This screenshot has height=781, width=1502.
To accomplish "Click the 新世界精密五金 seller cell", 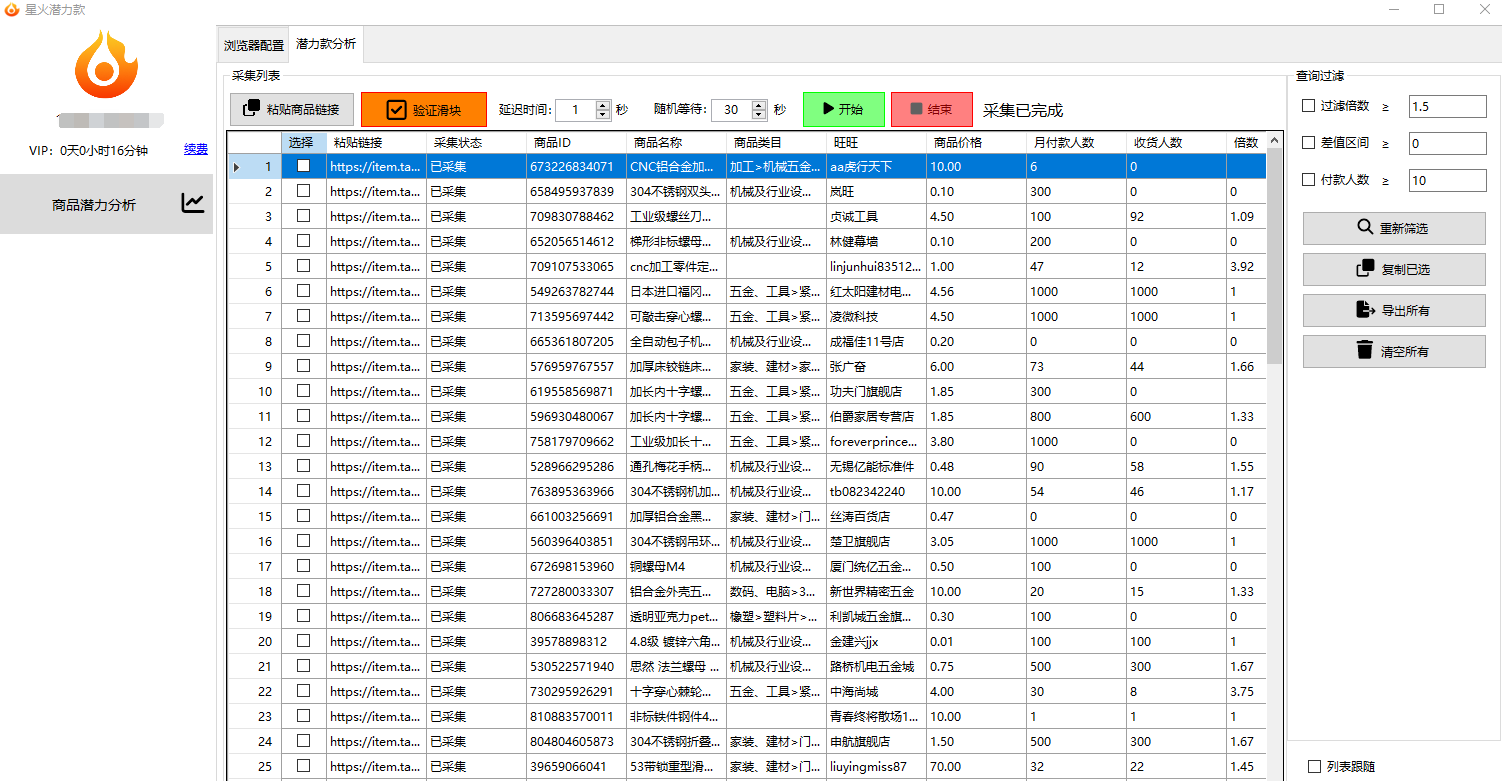I will click(877, 591).
